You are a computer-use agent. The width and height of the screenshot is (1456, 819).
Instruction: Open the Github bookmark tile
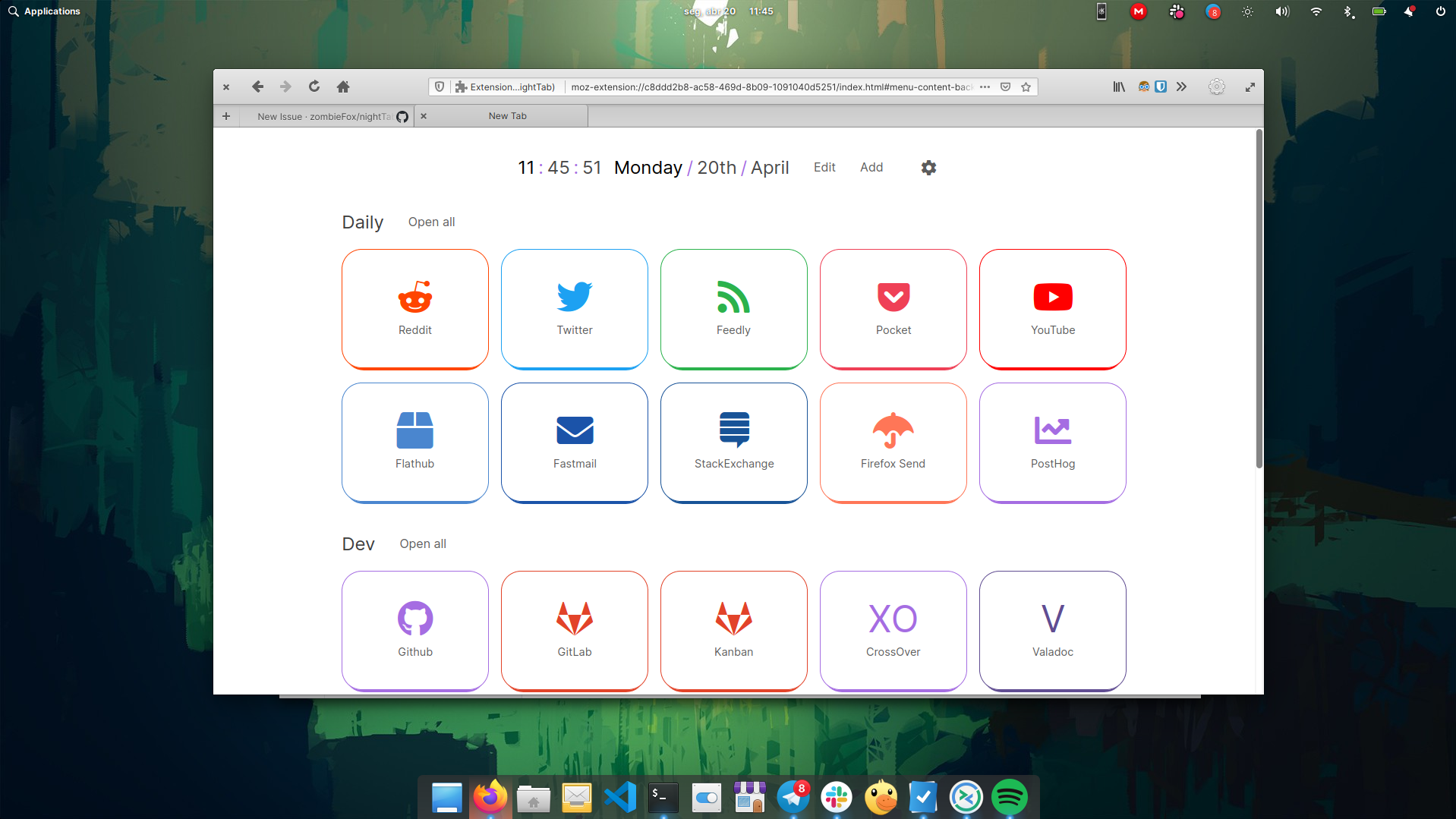(x=415, y=631)
